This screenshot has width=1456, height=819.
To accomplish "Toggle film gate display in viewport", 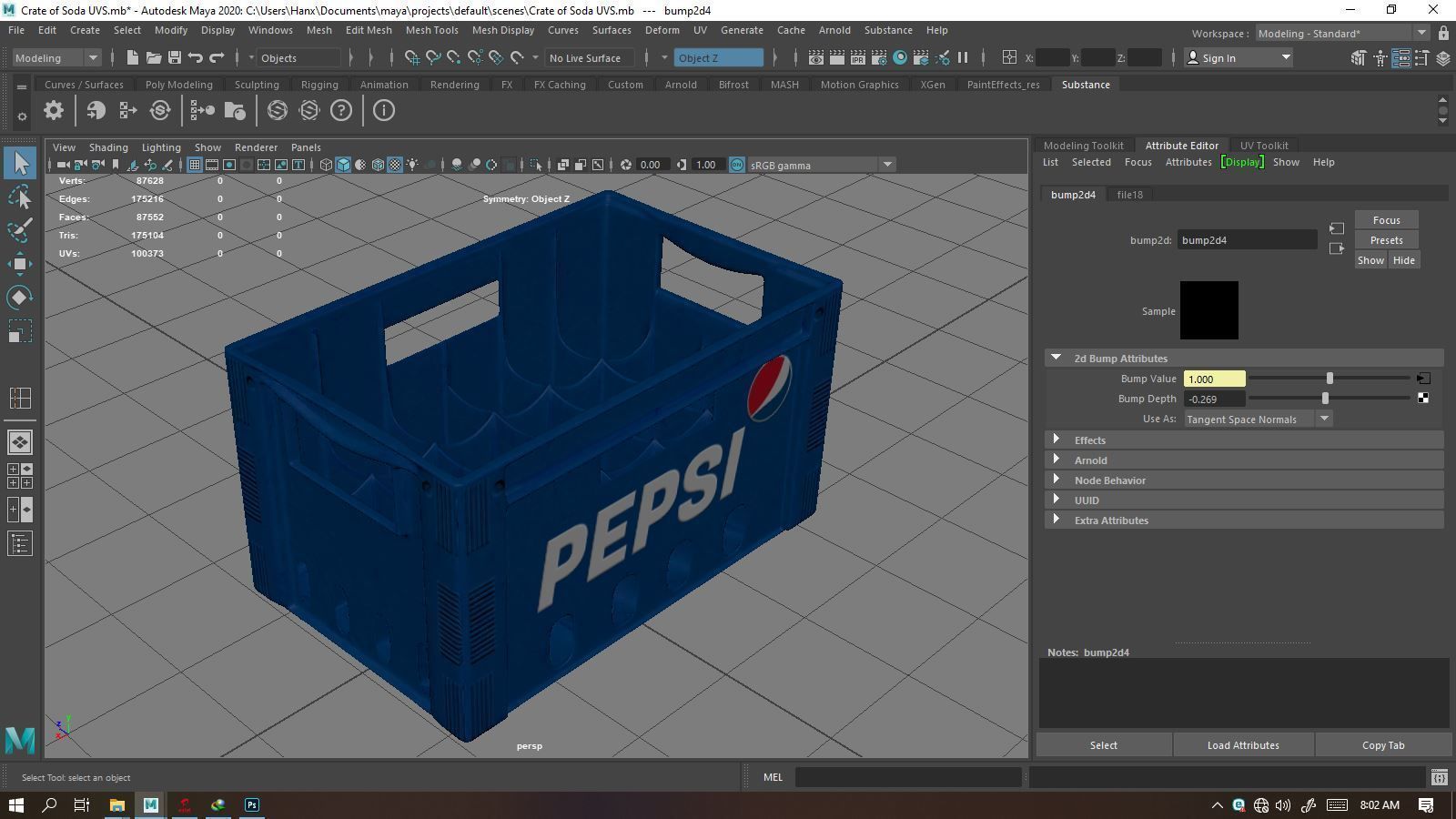I will (211, 165).
